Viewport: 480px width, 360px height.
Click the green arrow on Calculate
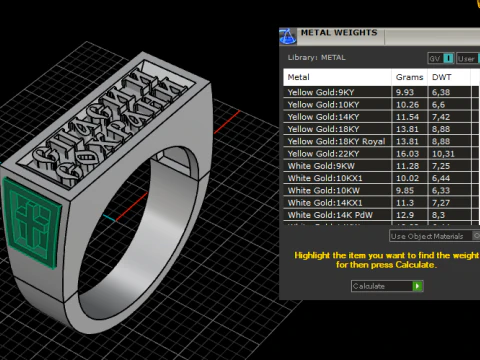[x=417, y=286]
